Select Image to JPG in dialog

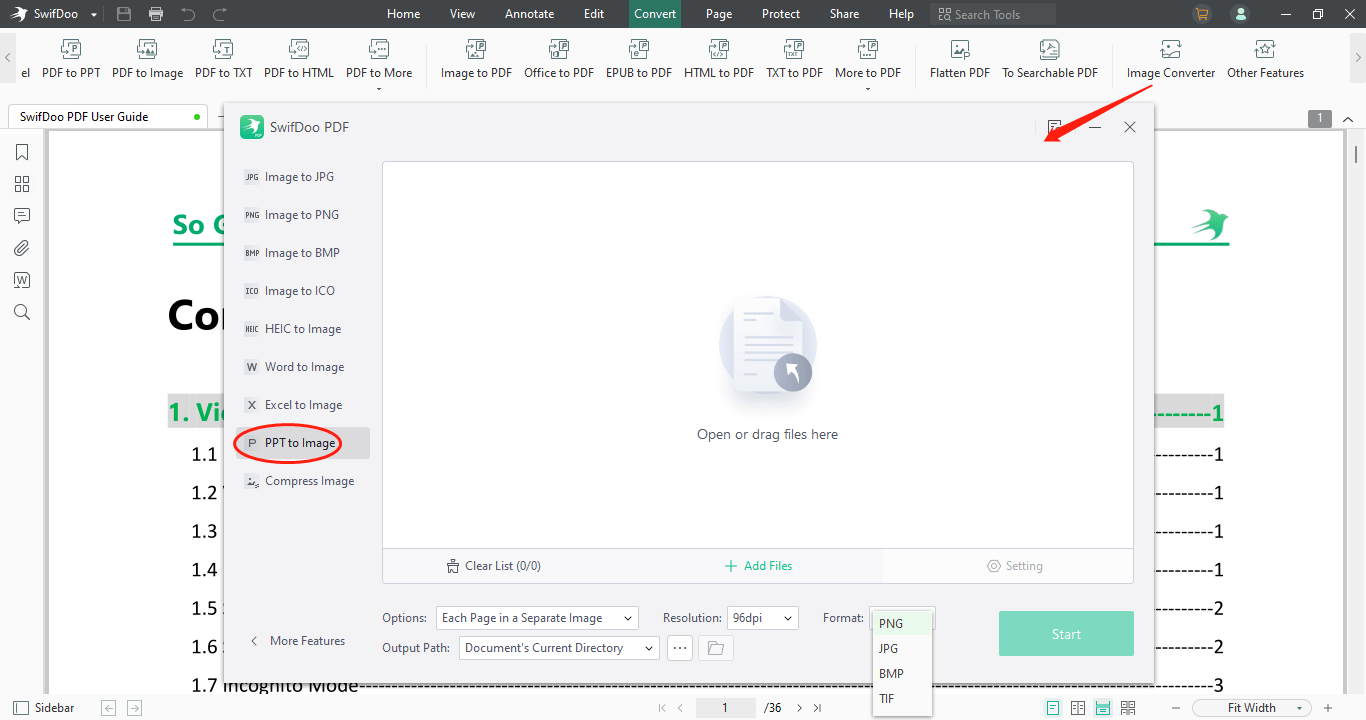click(x=302, y=177)
